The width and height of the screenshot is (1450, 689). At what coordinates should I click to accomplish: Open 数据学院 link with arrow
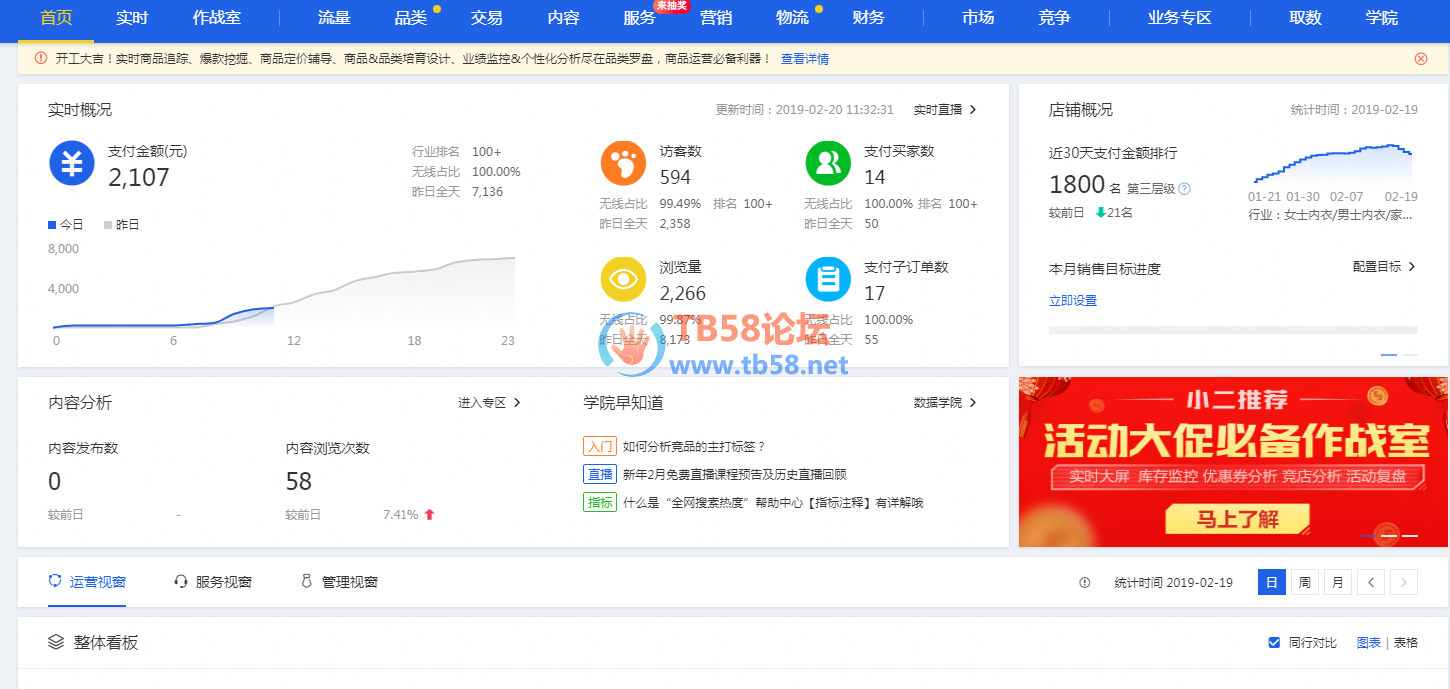945,402
